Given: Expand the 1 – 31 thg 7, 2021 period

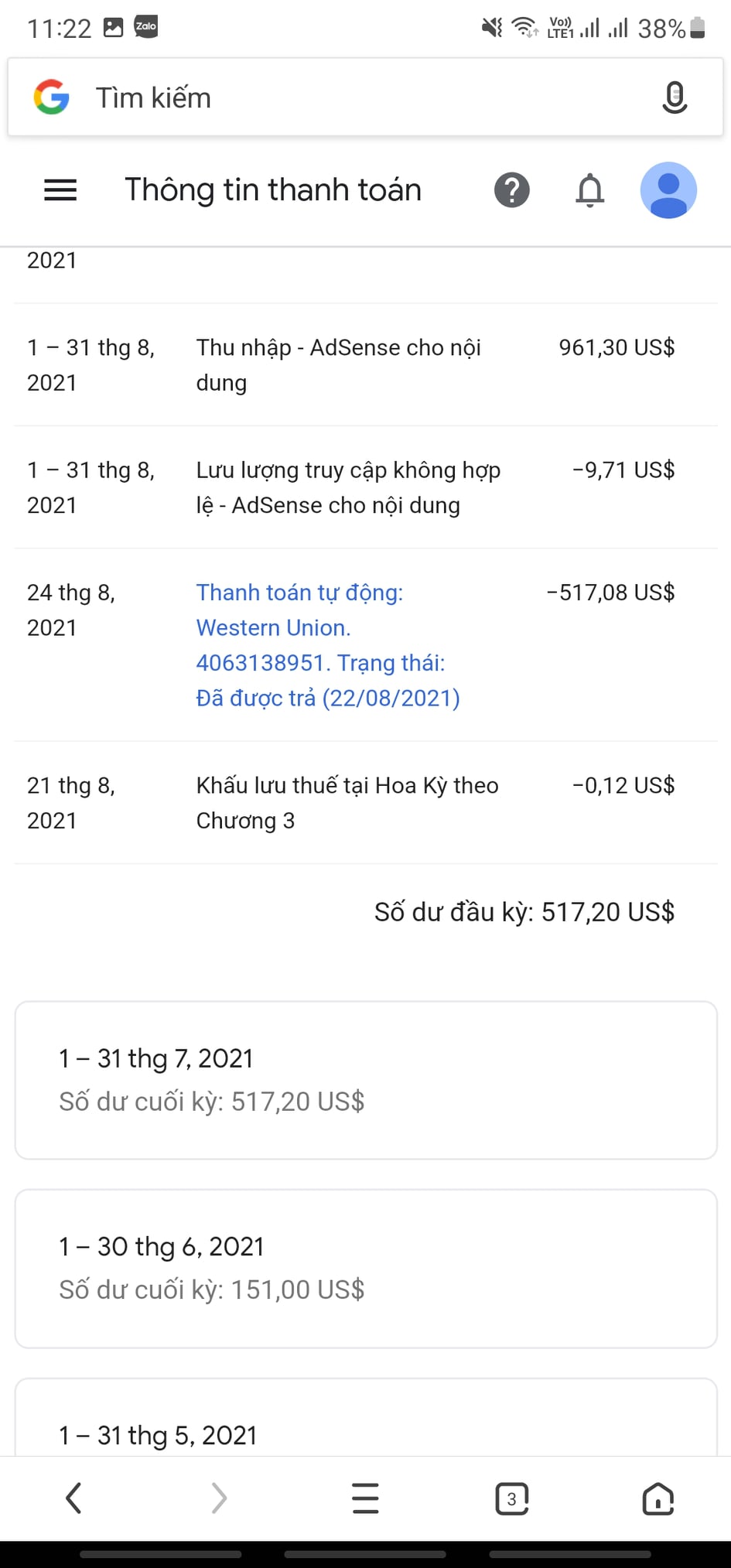Looking at the screenshot, I should click(x=366, y=1080).
